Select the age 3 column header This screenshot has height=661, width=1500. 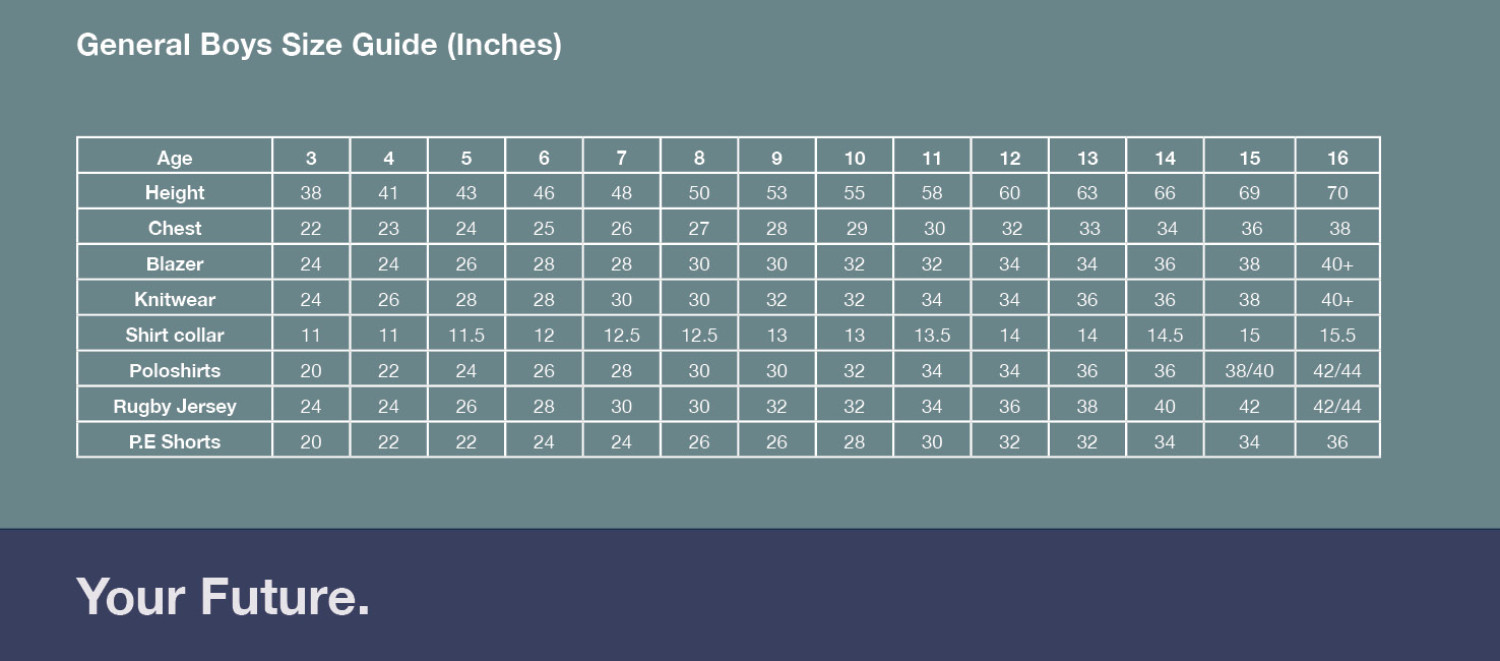point(311,158)
